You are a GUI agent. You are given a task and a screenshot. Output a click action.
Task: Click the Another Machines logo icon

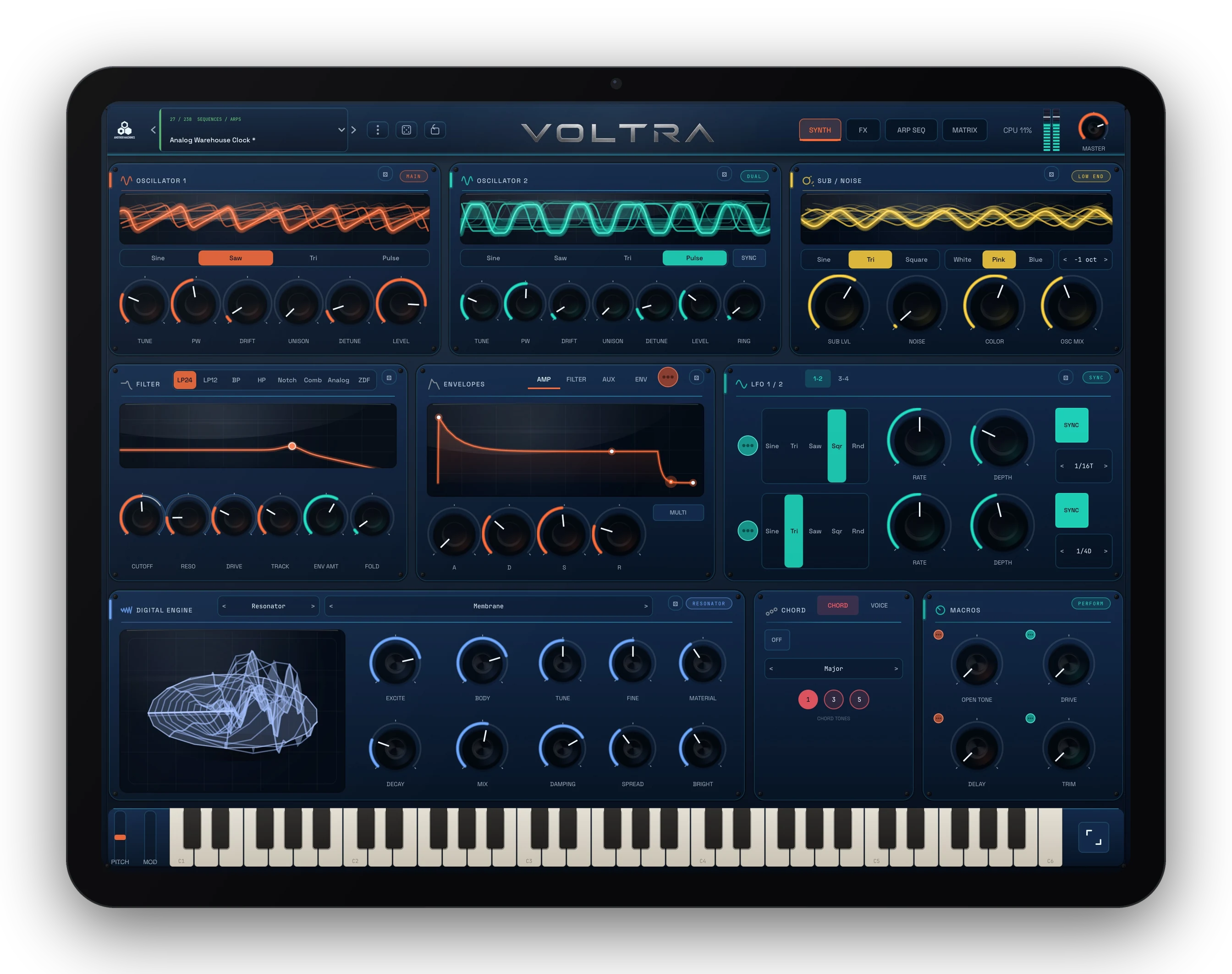124,130
